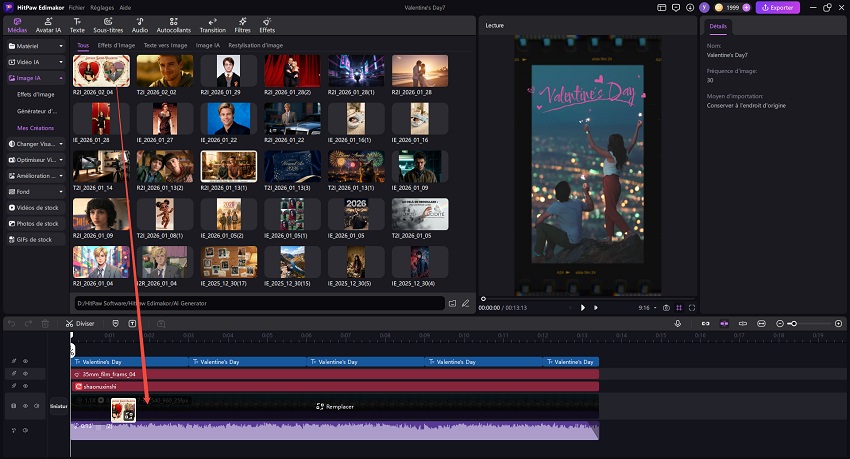Screen dimensions: 850x459
Task: Switch to the Texte vers Image tab
Action: (165, 45)
